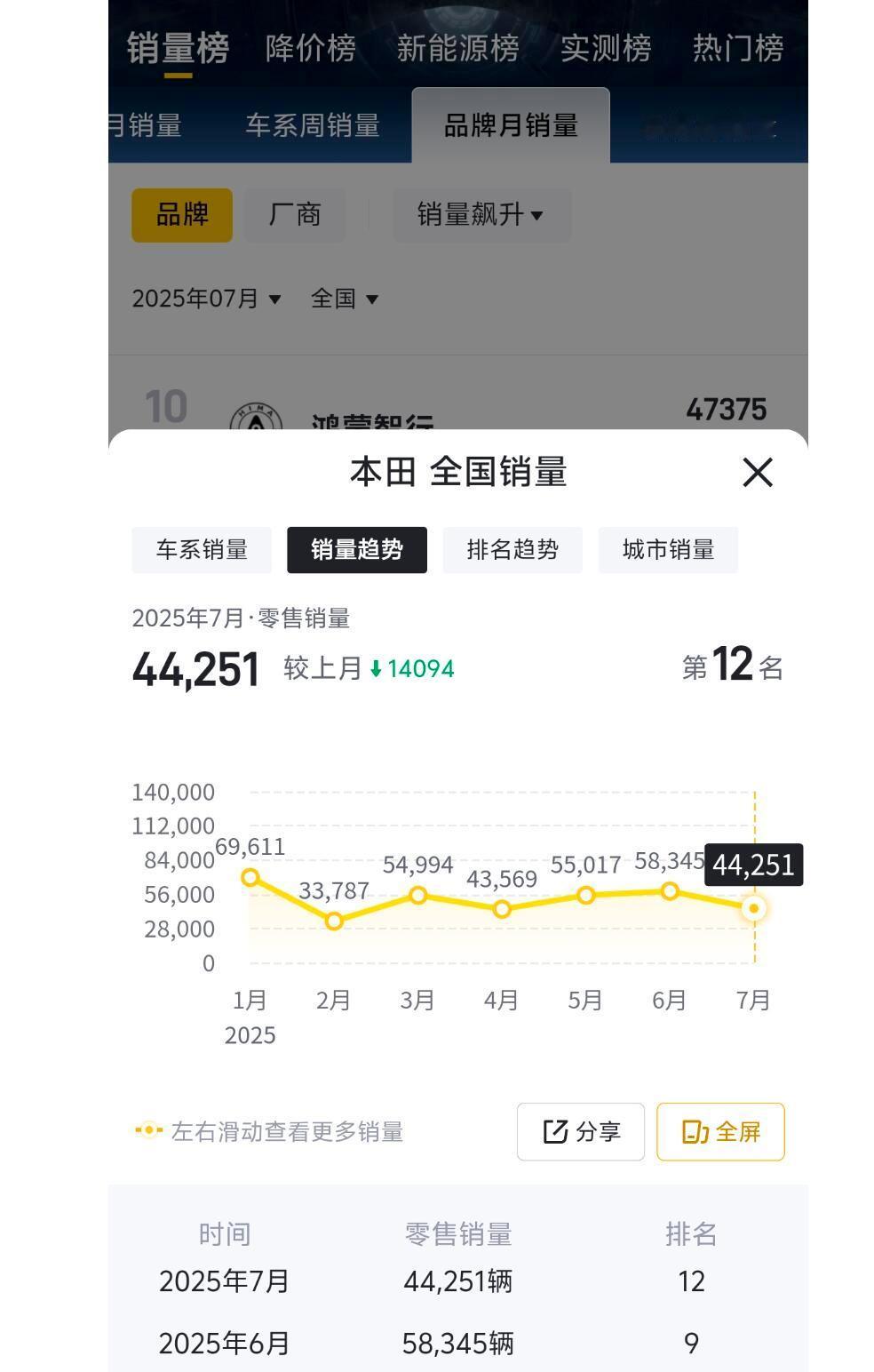This screenshot has height=1372, width=874.
Task: Open chart in 全屏 mode
Action: [720, 1131]
